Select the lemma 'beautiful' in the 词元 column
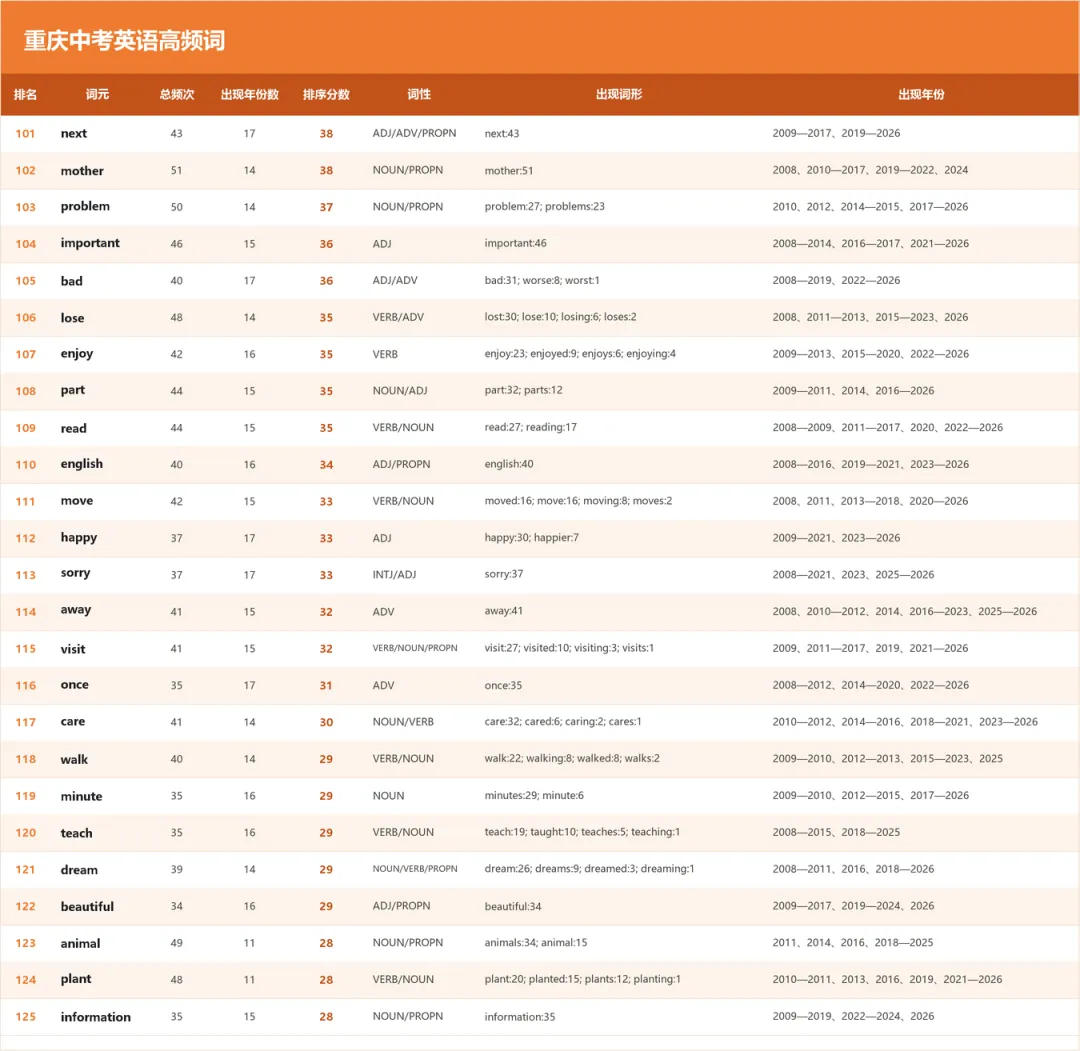The height and width of the screenshot is (1051, 1080). click(87, 906)
